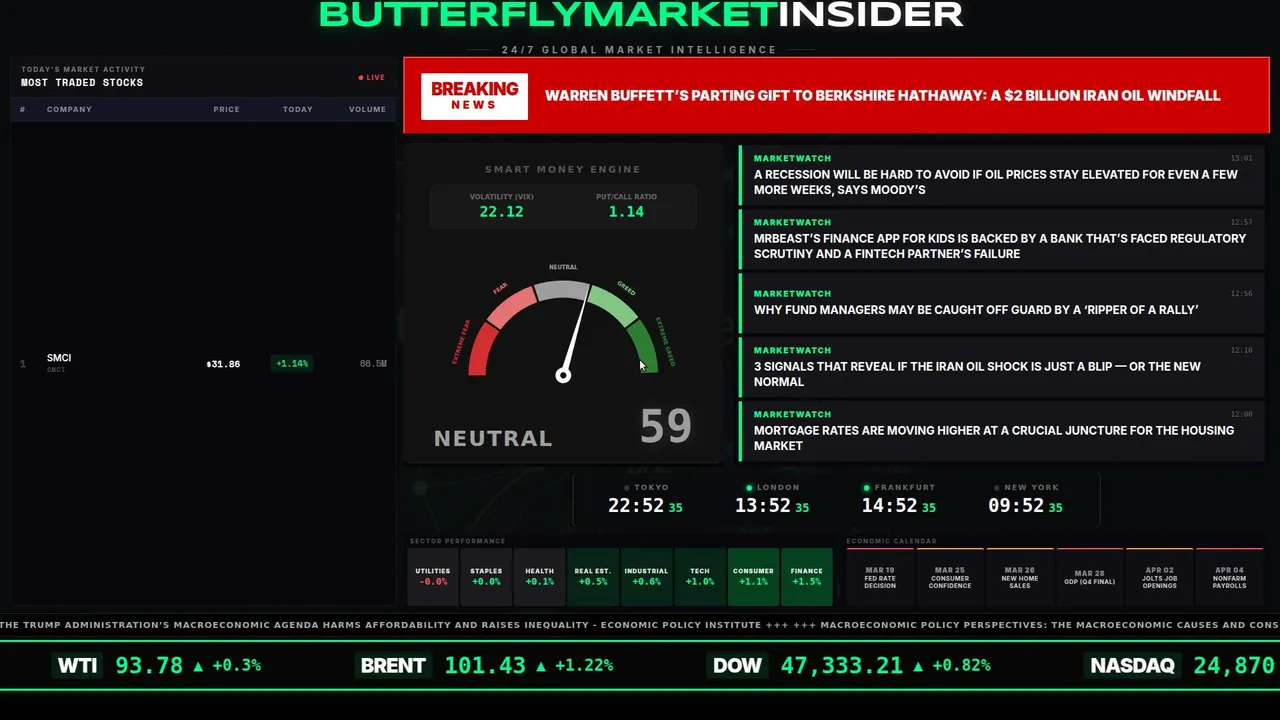Image resolution: width=1280 pixels, height=720 pixels.
Task: Click the WTI up-arrow indicator
Action: (198, 665)
